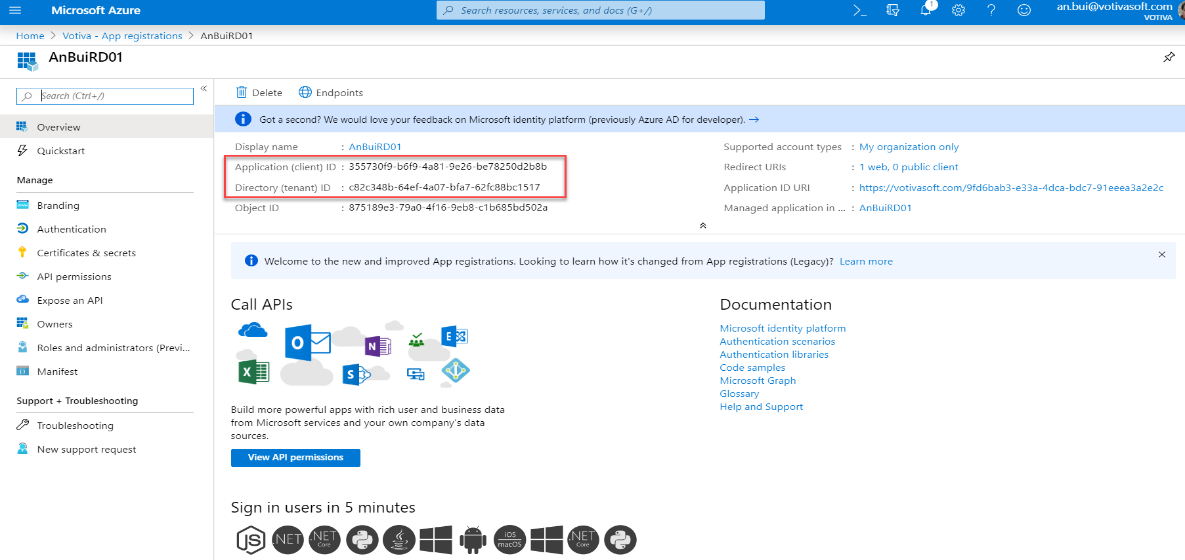This screenshot has height=560, width=1185.
Task: Click the Expose an API cloud icon
Action: 23,300
